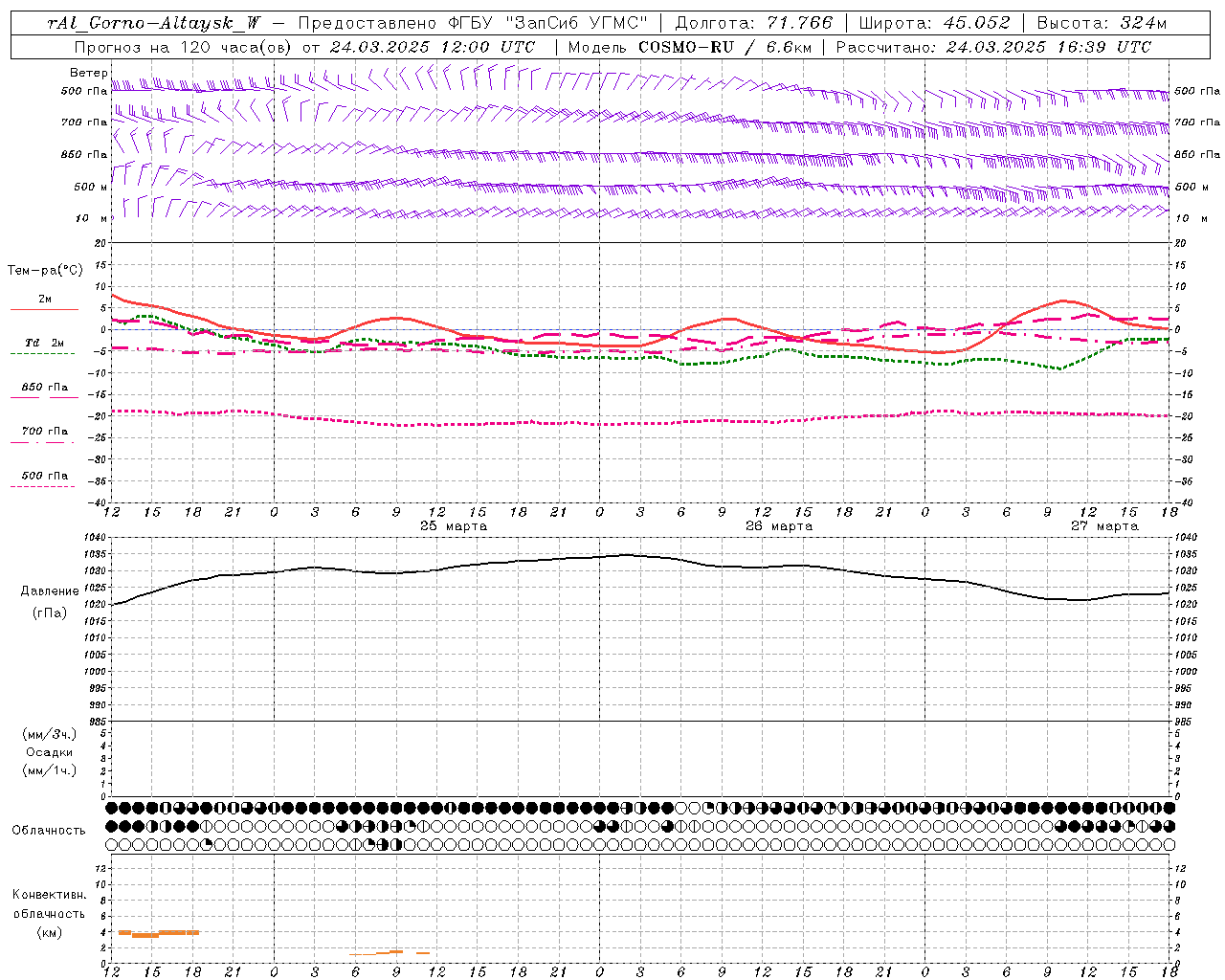The image size is (1225, 980).
Task: Click left '700 гПа' label in wind panel
Action: 84,122
